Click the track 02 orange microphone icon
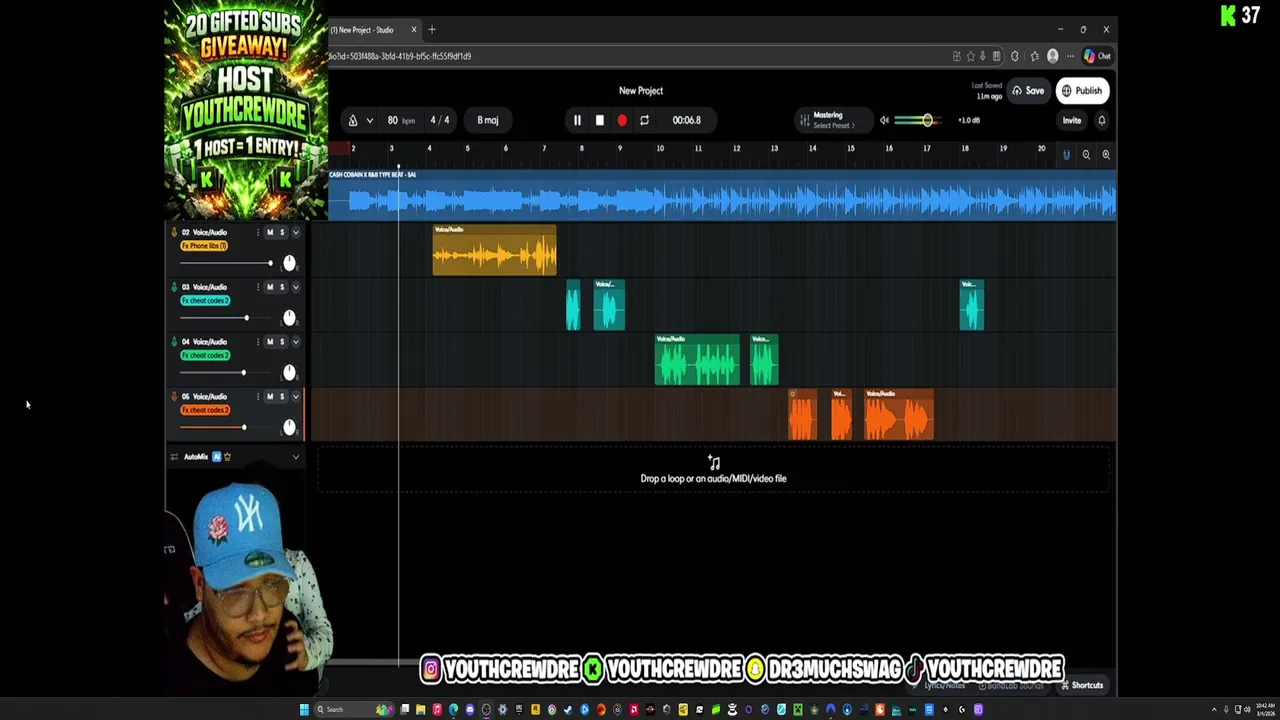The height and width of the screenshot is (720, 1280). point(174,232)
